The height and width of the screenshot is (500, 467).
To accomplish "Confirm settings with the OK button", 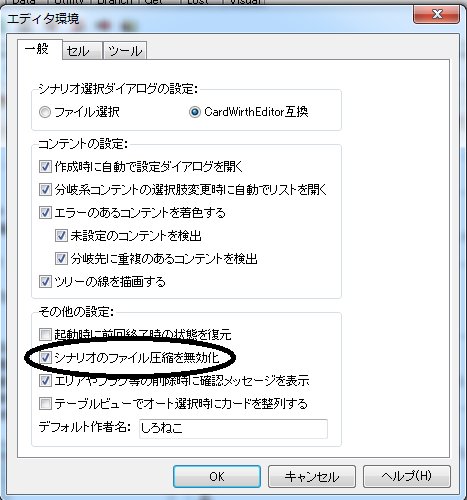I will (x=217, y=476).
